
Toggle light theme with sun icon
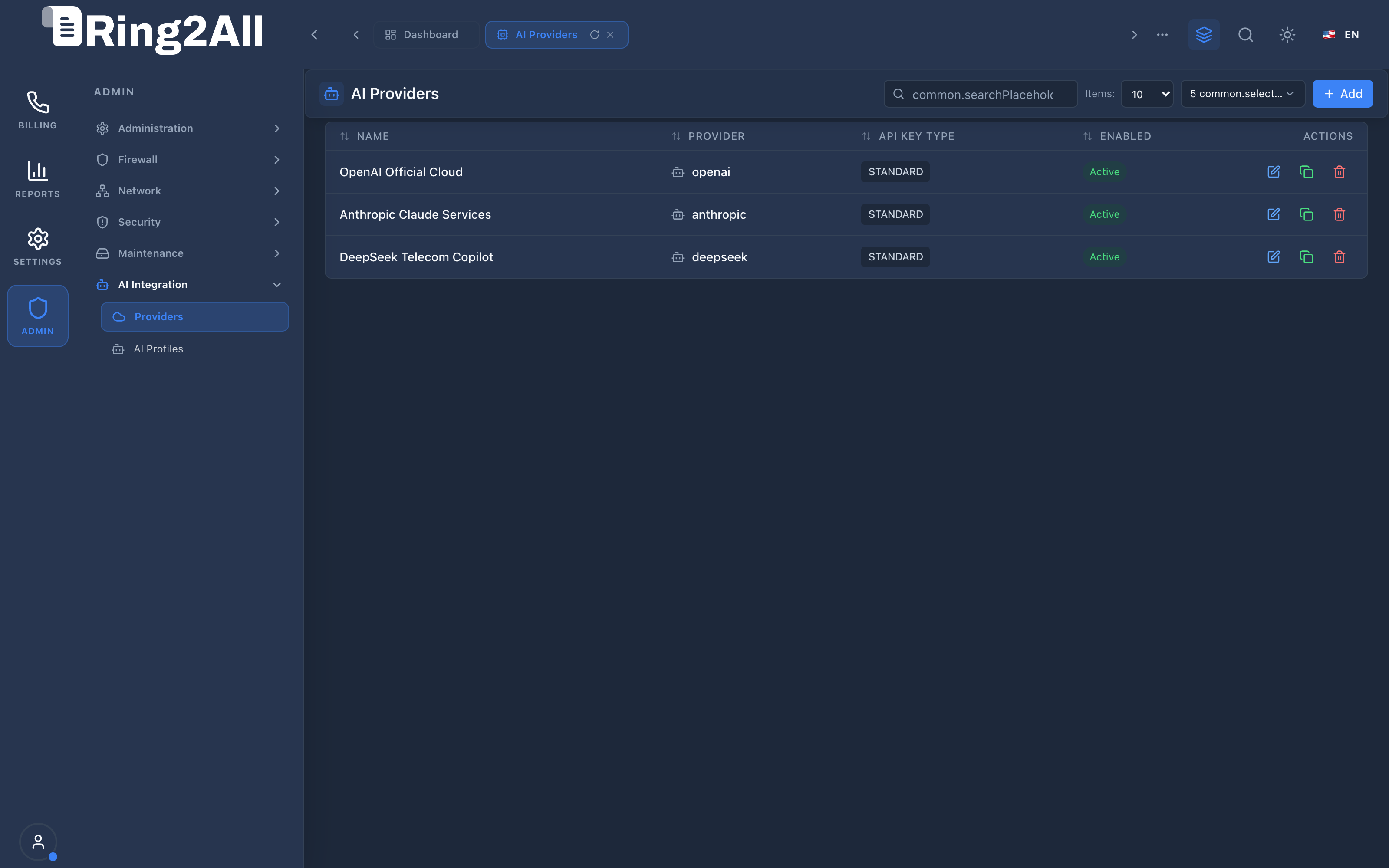click(1287, 34)
